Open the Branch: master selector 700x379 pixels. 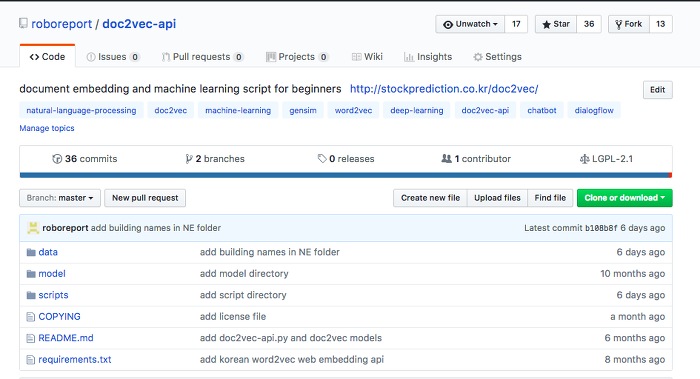click(x=60, y=198)
